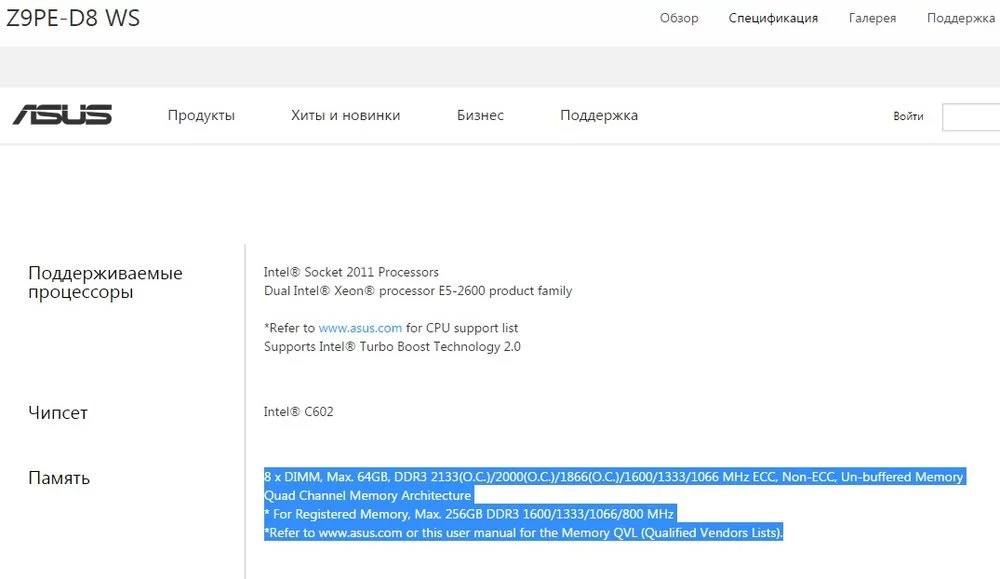Viewport: 1000px width, 579px height.
Task: Open the Хиты и новинки menu
Action: (x=346, y=115)
